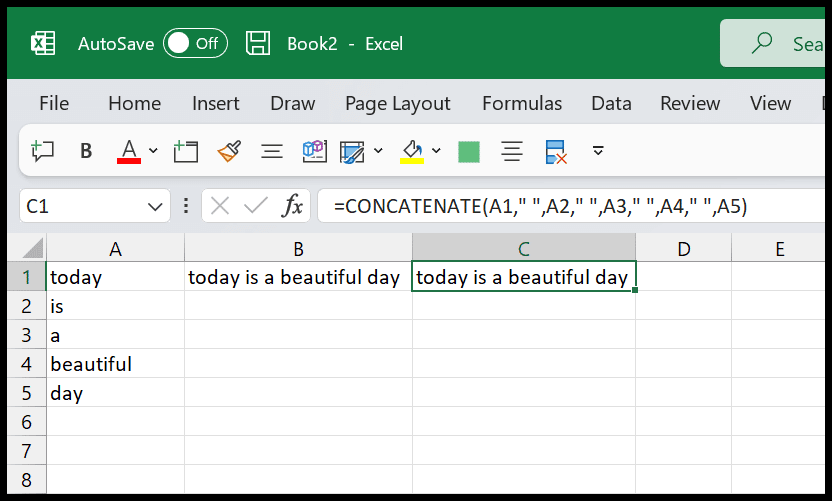Click the Select All corner triangle

point(32,248)
